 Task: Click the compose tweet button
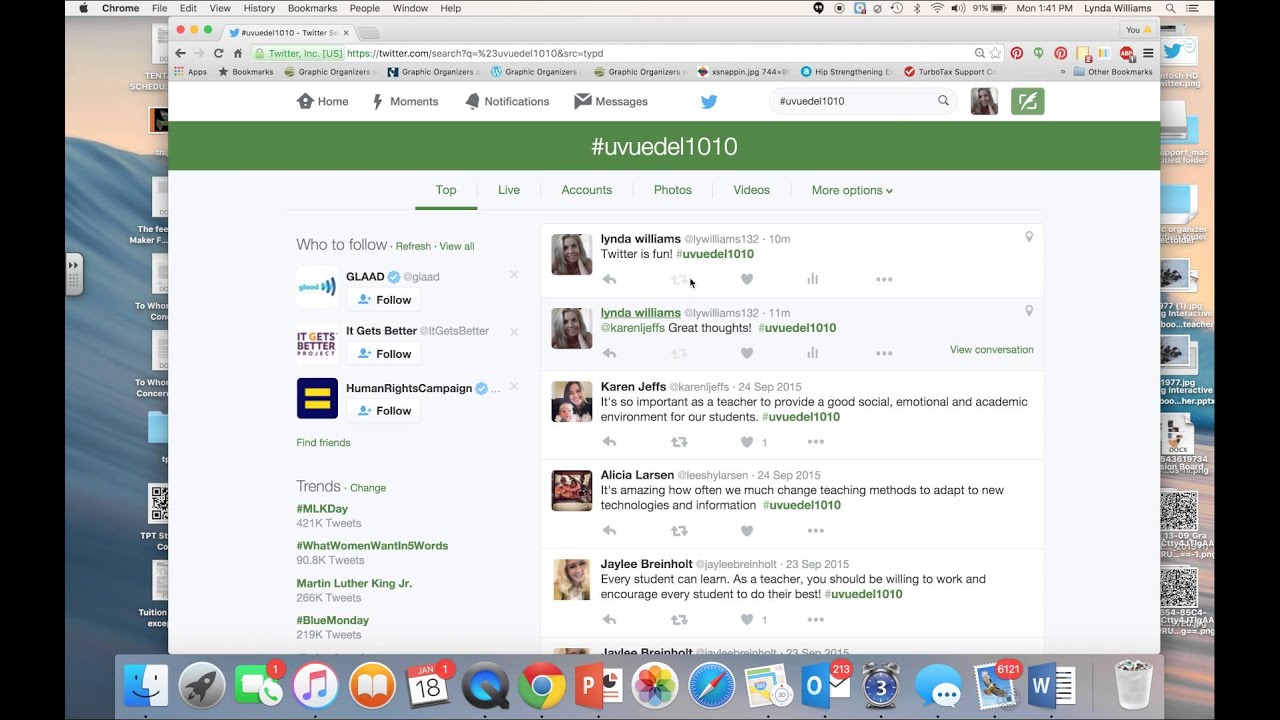pyautogui.click(x=1027, y=101)
